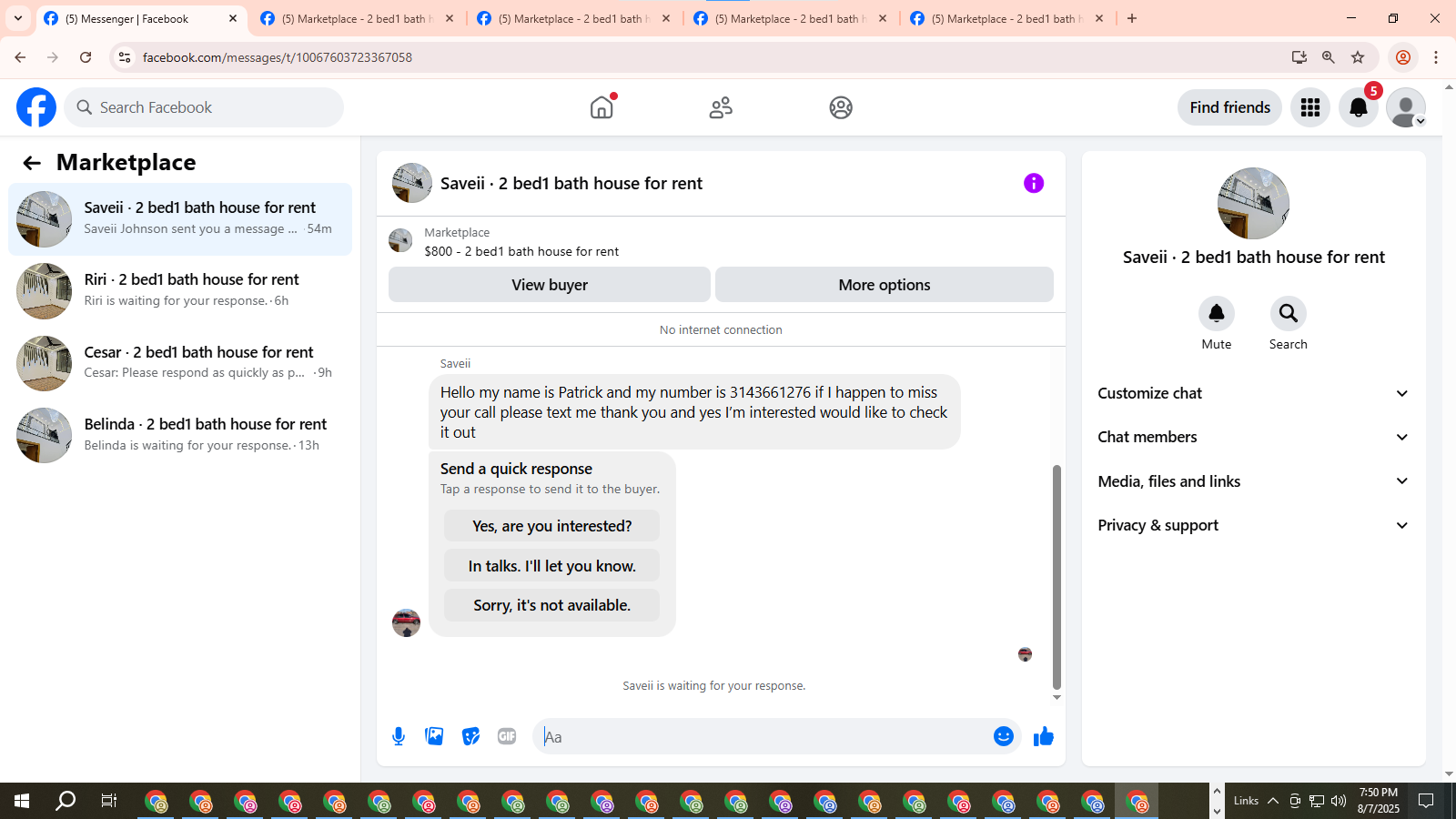1456x819 pixels.
Task: Search in conversation with the magnifier icon
Action: [1289, 314]
